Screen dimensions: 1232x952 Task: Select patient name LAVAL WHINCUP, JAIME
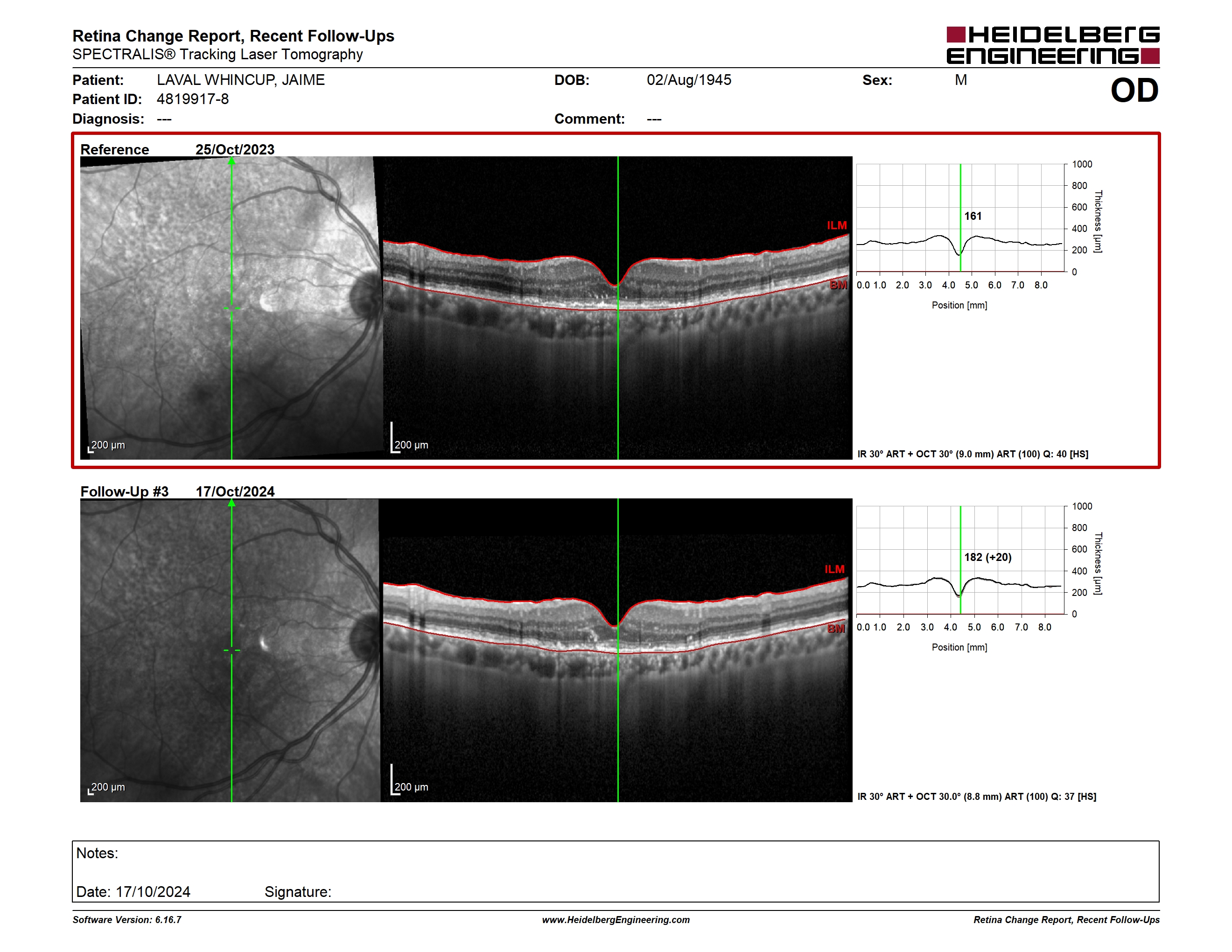(x=241, y=80)
